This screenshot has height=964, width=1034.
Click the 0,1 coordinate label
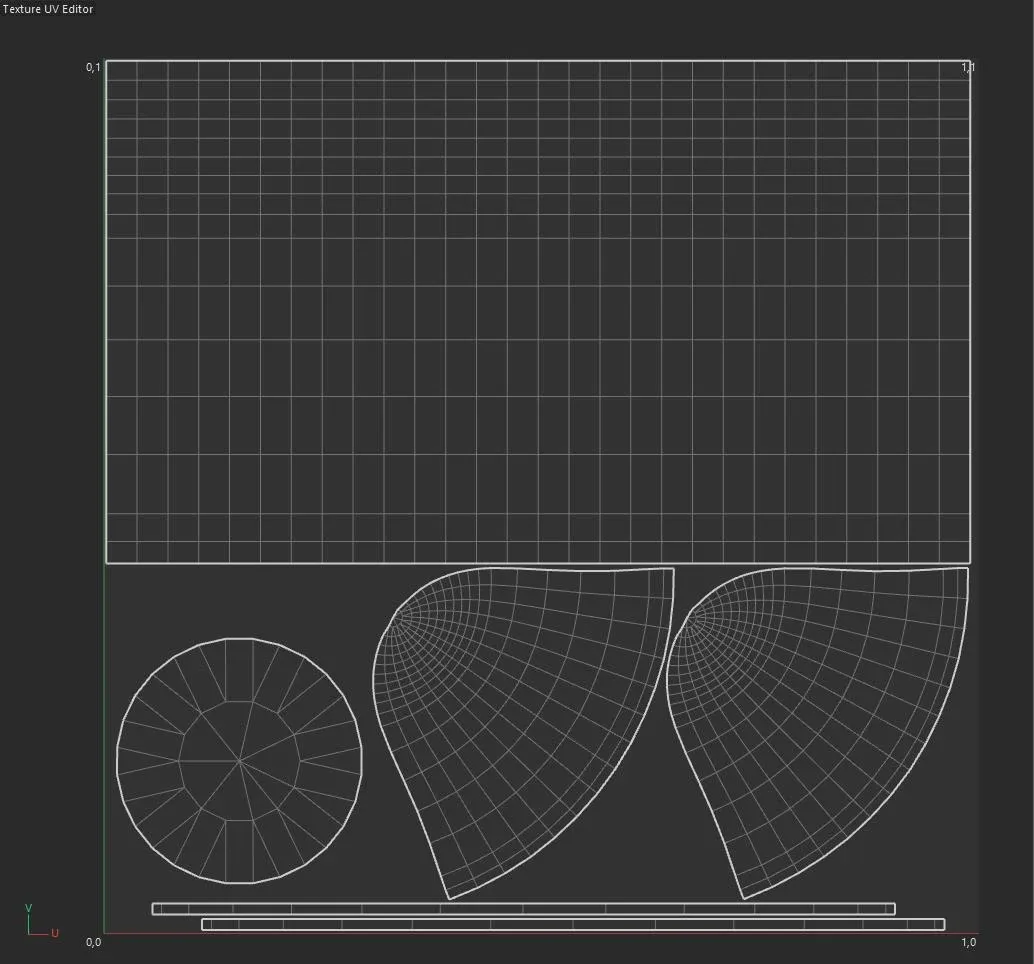tap(93, 67)
